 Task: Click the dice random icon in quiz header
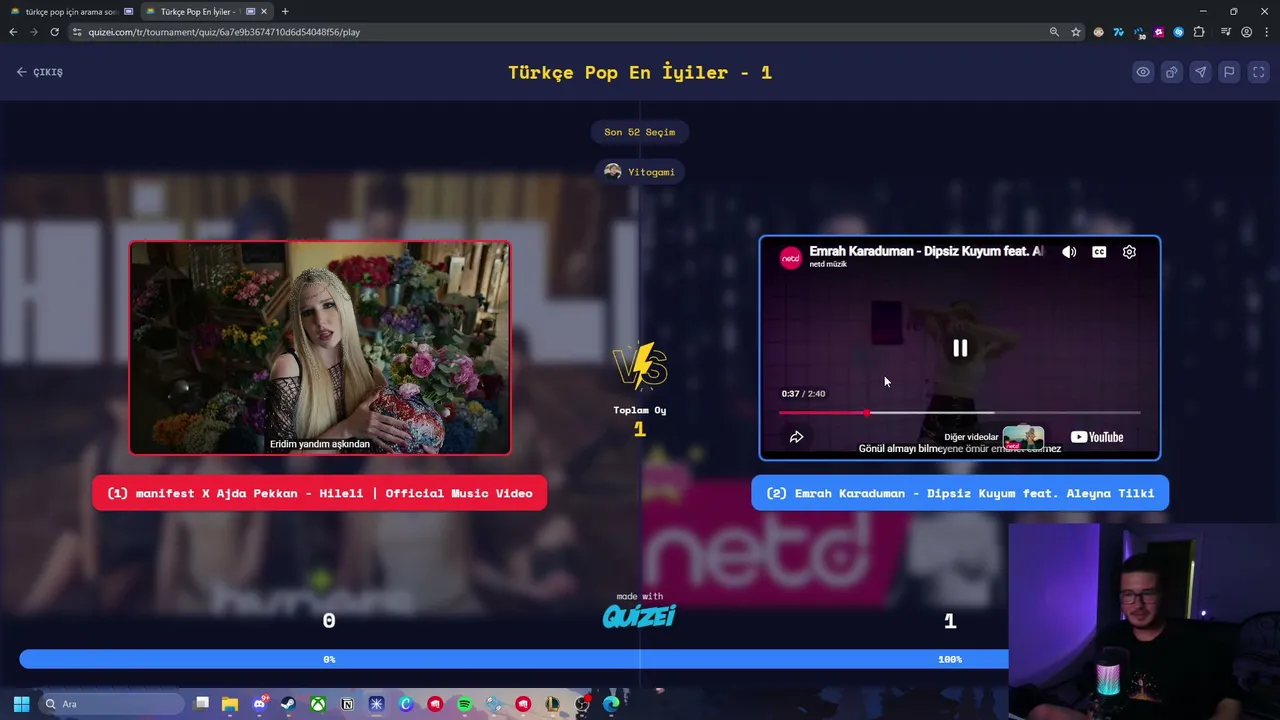pos(1172,72)
